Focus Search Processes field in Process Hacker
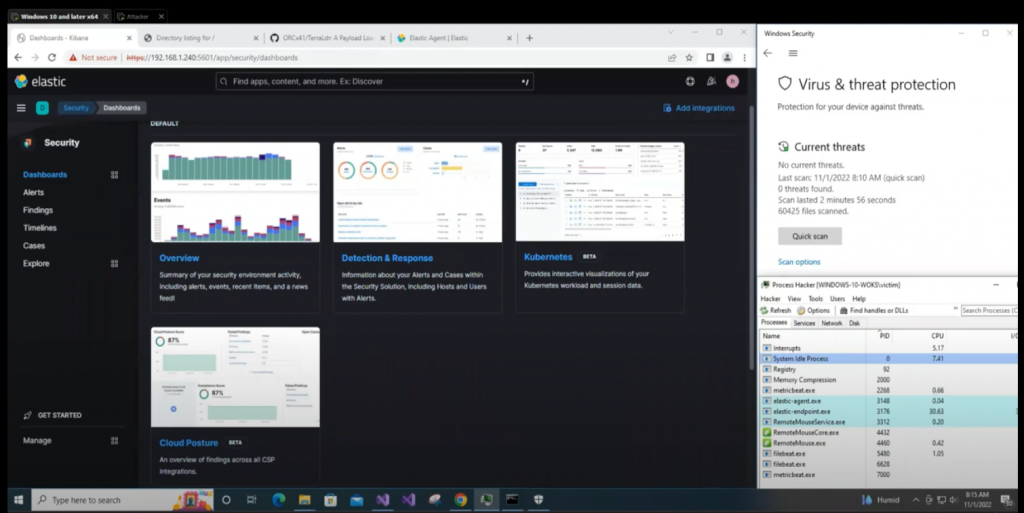The width and height of the screenshot is (1024, 513). pos(989,311)
